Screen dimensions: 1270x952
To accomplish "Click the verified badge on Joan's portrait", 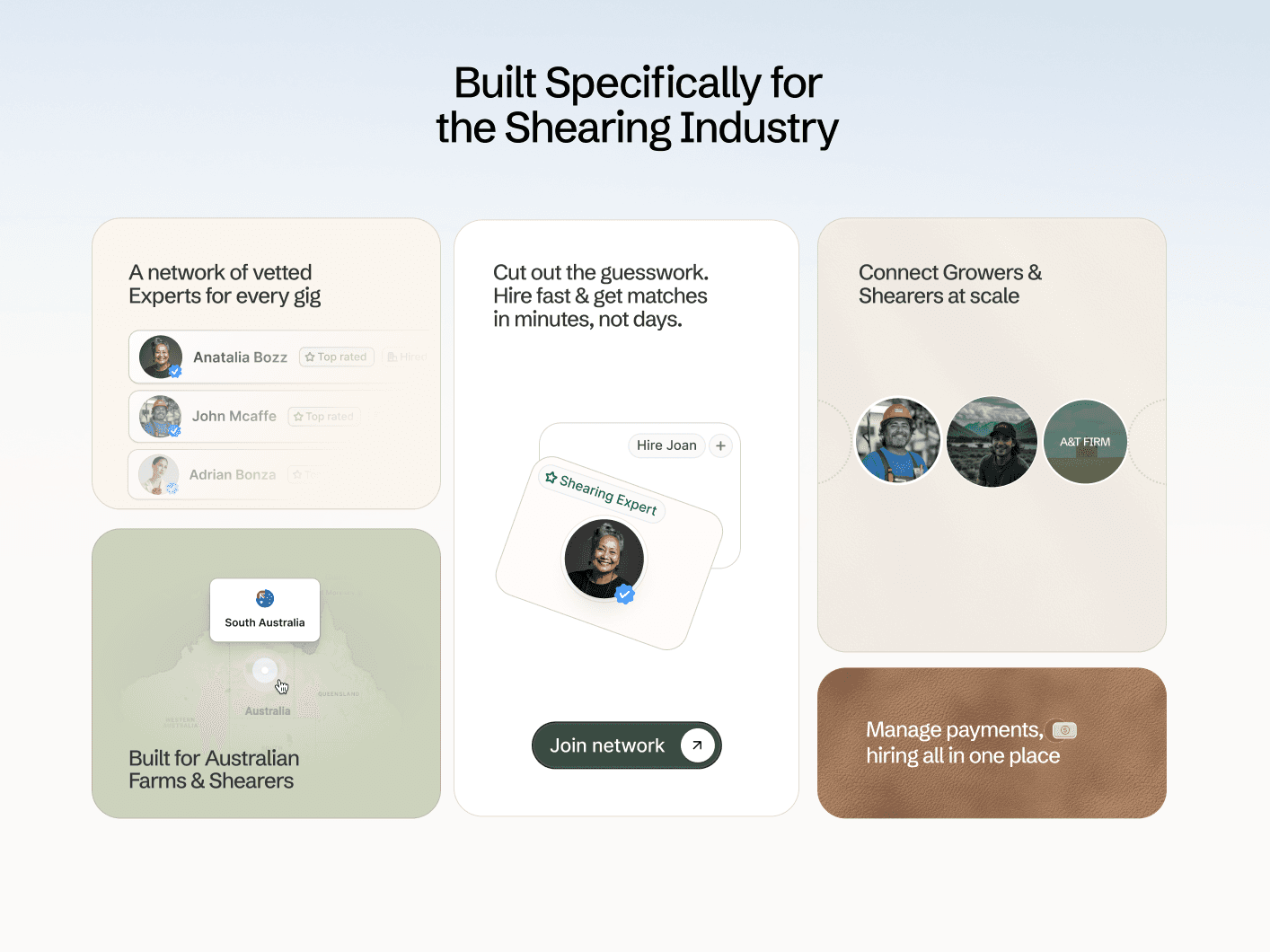I will (625, 594).
